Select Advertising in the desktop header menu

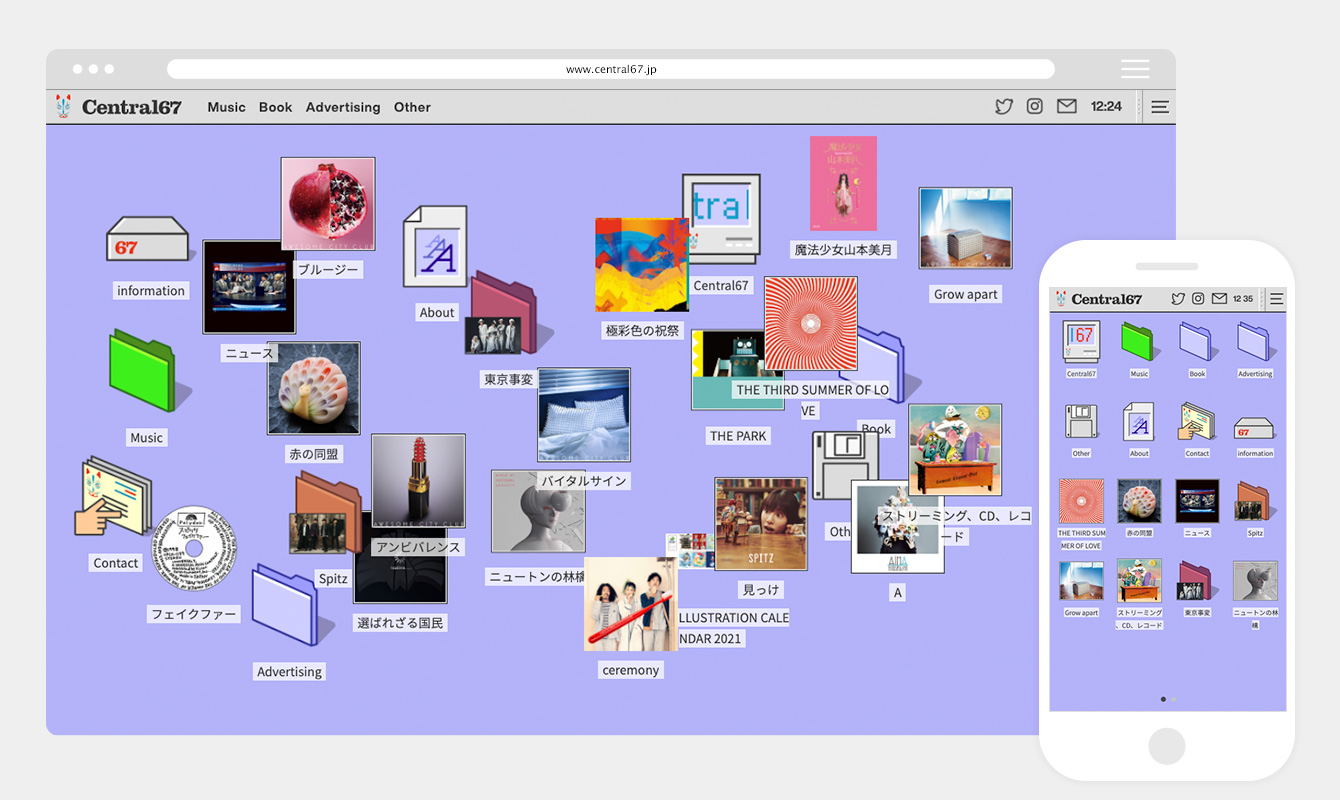tap(343, 107)
